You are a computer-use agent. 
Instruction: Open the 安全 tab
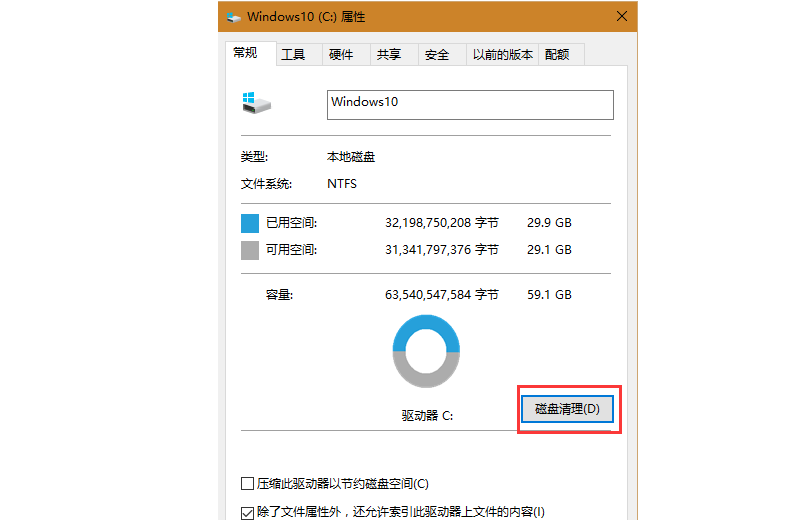[442, 54]
